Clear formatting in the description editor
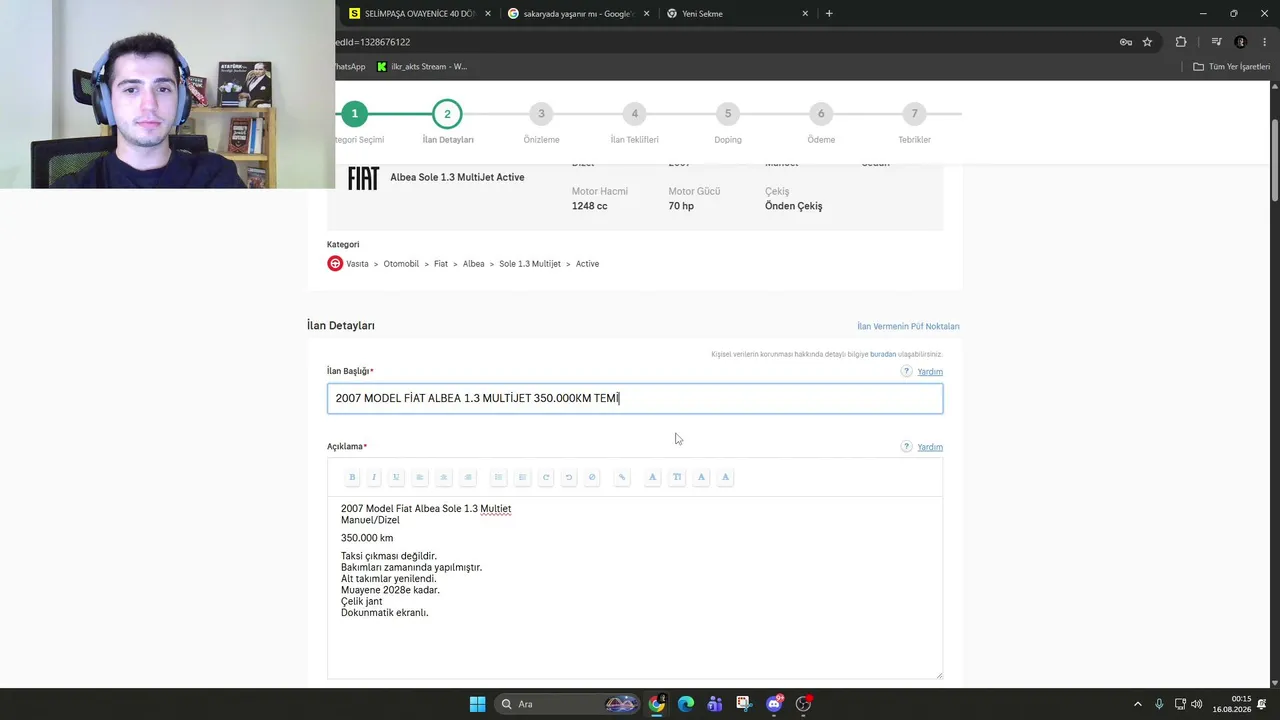 592,477
